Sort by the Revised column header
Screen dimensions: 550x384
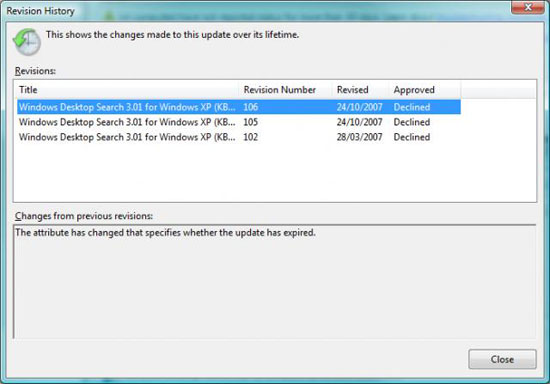360,90
